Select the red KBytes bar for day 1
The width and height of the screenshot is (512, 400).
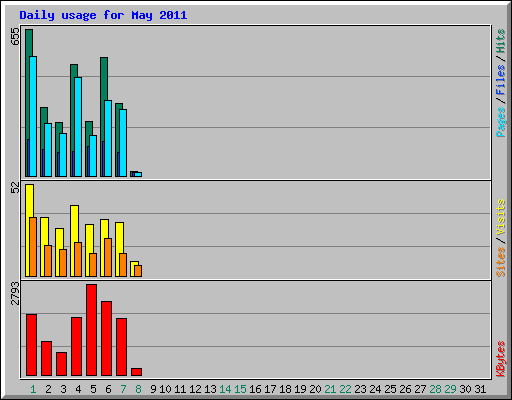point(31,345)
